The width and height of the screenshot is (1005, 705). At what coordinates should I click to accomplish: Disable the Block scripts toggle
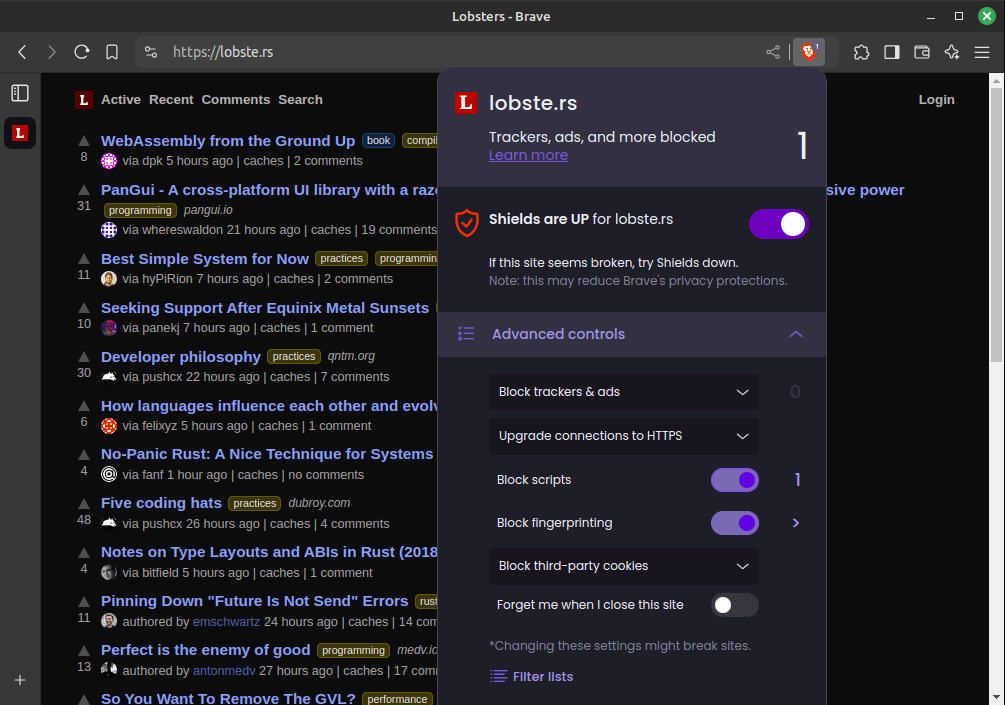click(x=735, y=480)
